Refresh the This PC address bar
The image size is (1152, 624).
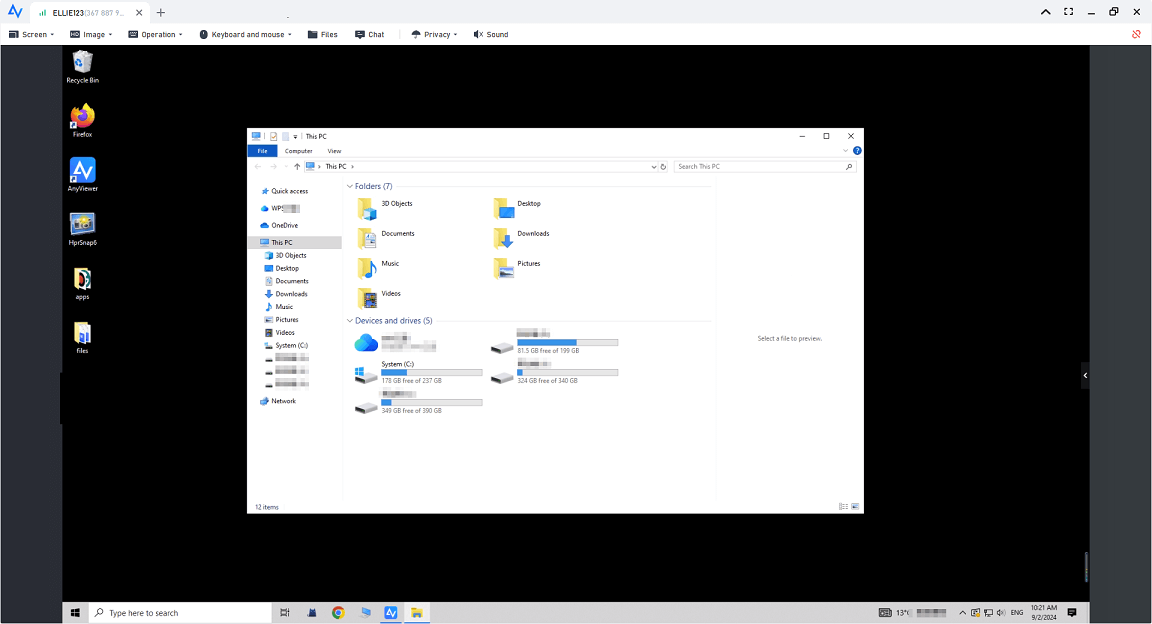664,167
